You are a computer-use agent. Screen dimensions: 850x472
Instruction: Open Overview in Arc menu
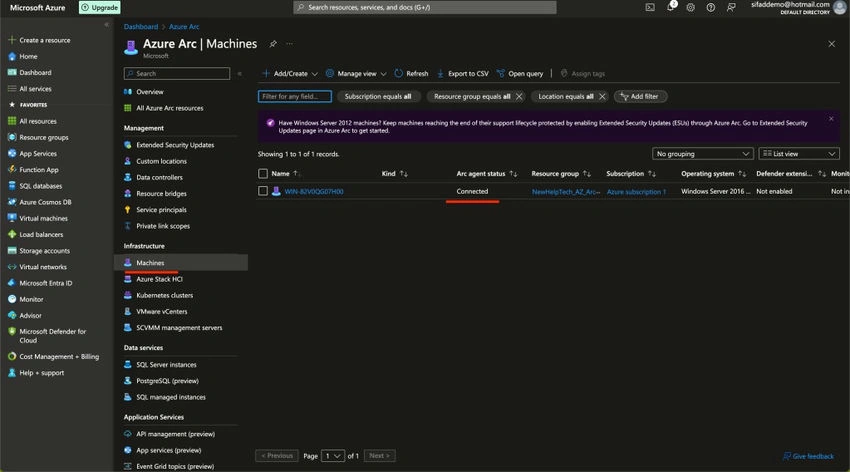150,92
